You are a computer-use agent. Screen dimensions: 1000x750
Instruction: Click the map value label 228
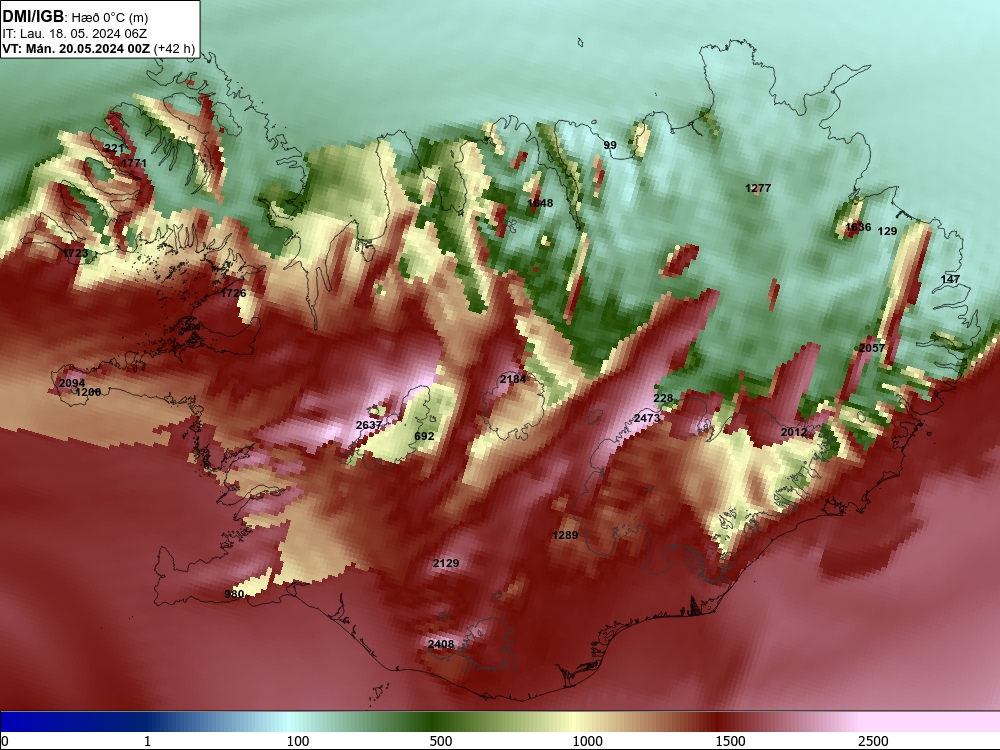click(663, 398)
